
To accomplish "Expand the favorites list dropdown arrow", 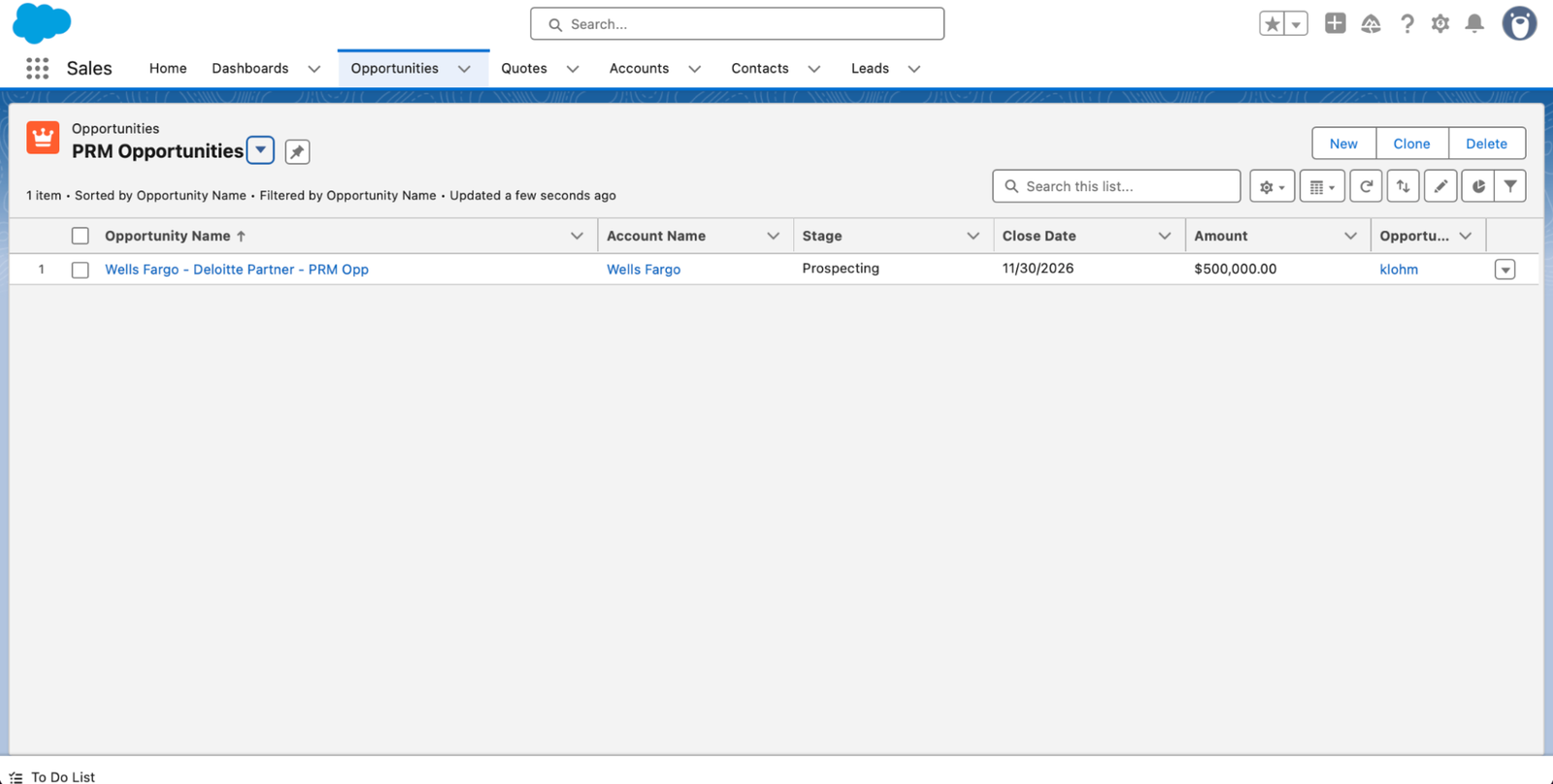I will [1296, 24].
